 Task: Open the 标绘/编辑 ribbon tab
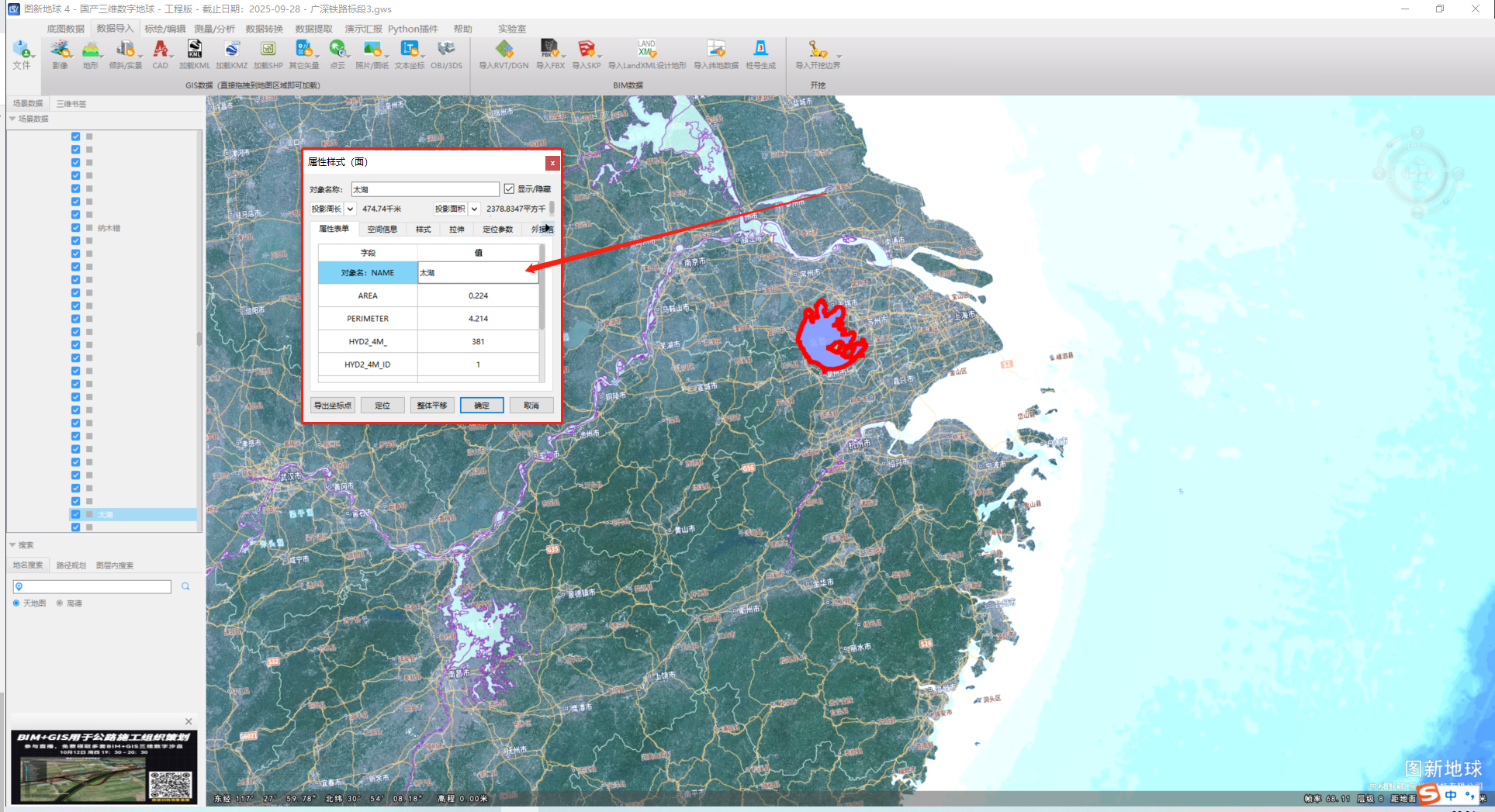pos(165,29)
